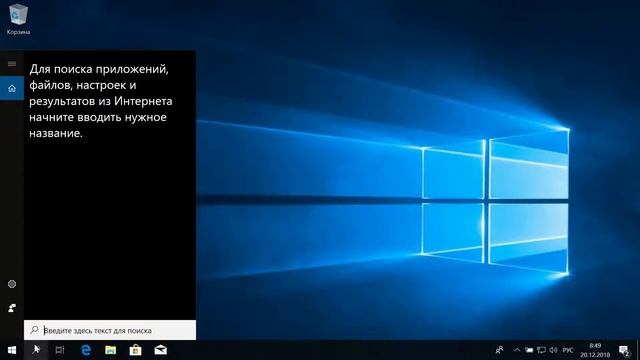This screenshot has height=360, width=640.
Task: Open the Mail app taskbar icon
Action: coord(160,350)
